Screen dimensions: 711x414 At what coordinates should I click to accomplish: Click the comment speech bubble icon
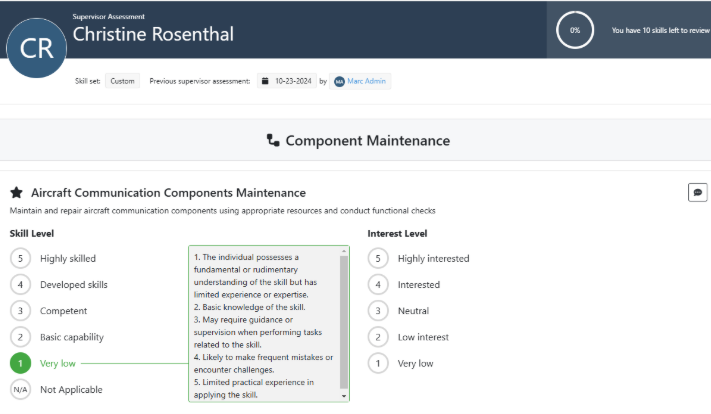697,192
